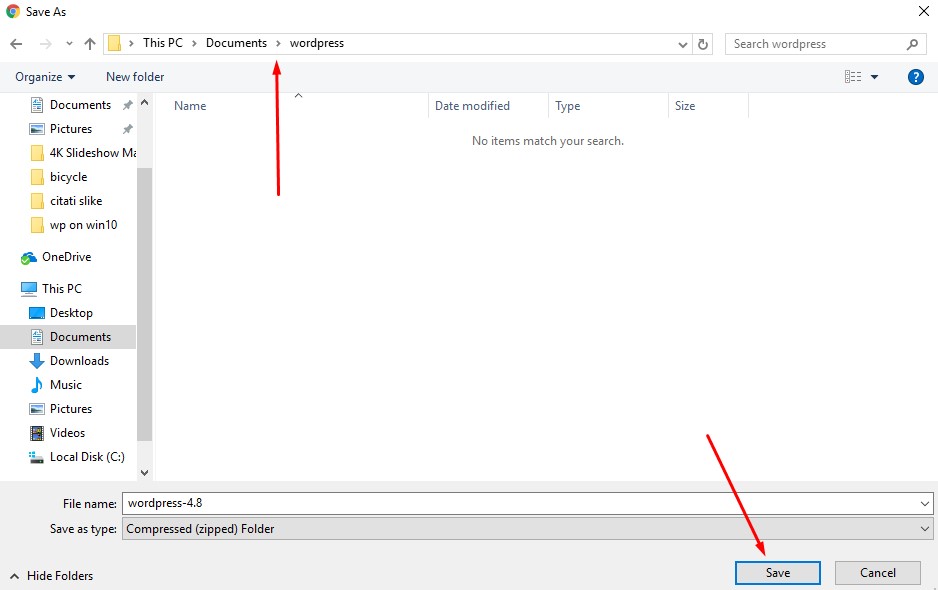Expand the chevron after Documents breadcrumb
The width and height of the screenshot is (938, 590).
(x=278, y=44)
